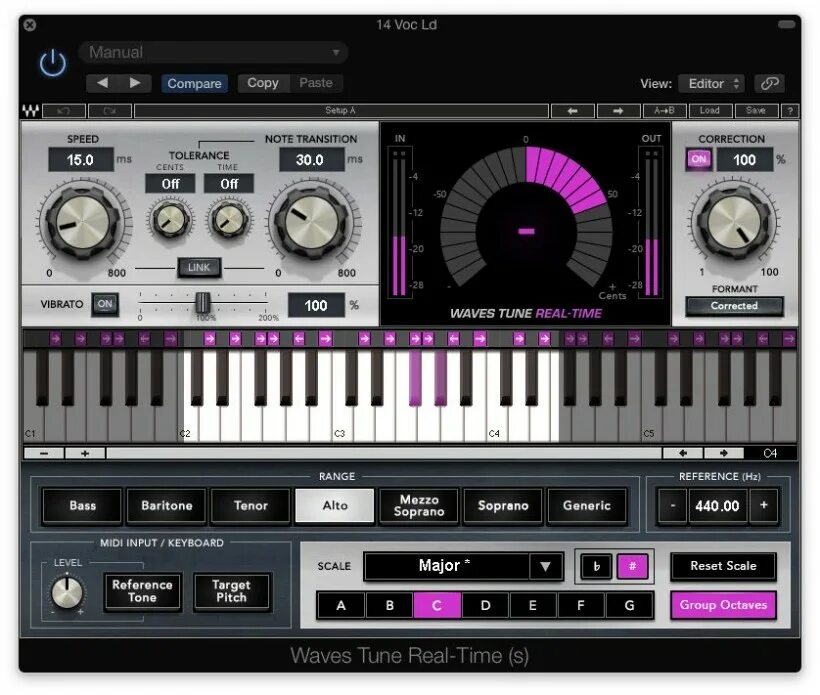Viewport: 820px width, 695px height.
Task: Increase reference Hz with plus button
Action: pyautogui.click(x=764, y=505)
